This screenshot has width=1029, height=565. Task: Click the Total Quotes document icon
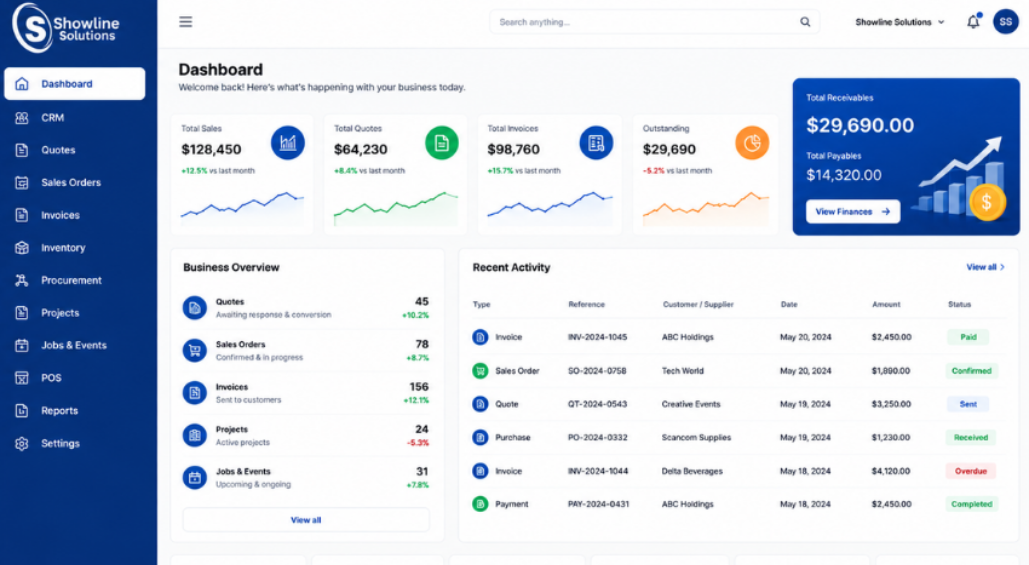coord(442,142)
